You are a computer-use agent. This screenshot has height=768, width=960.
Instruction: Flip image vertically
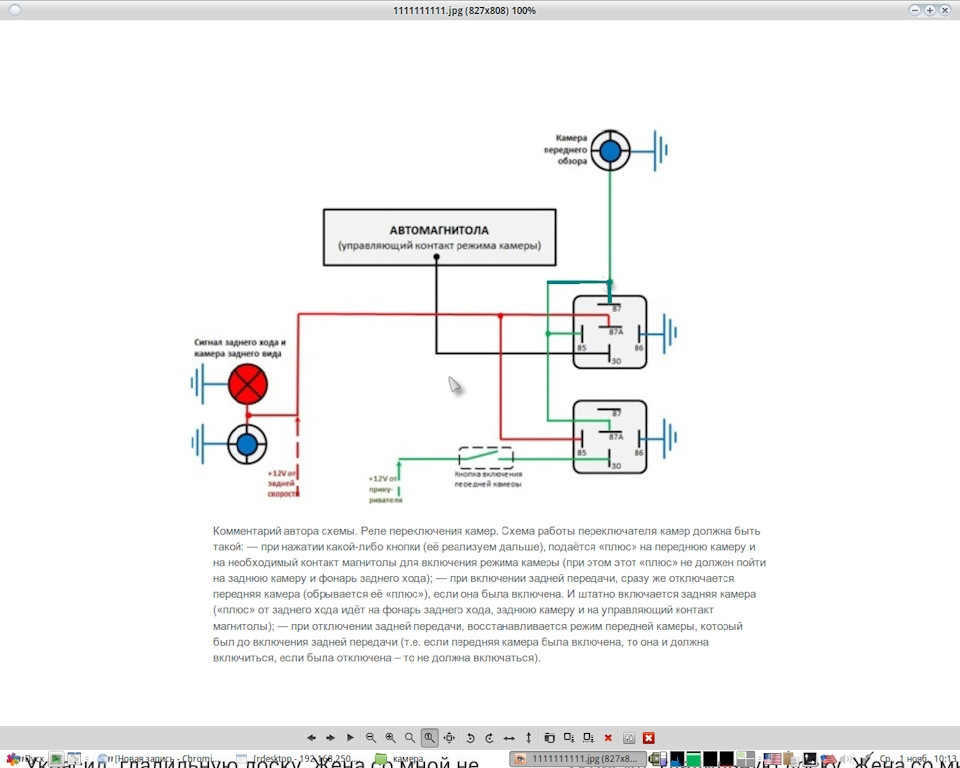point(528,738)
